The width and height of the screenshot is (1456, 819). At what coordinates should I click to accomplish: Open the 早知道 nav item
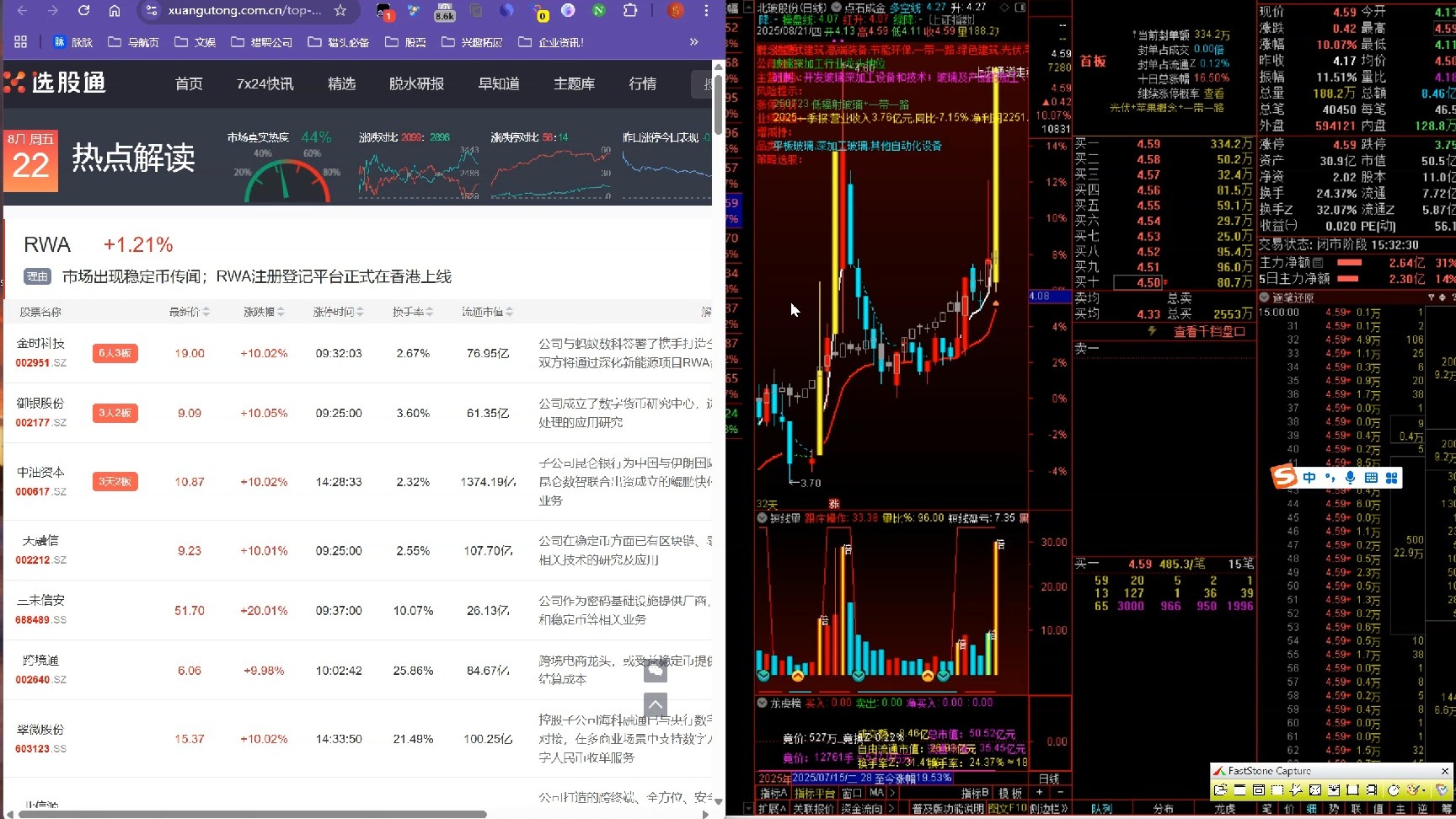[x=499, y=83]
